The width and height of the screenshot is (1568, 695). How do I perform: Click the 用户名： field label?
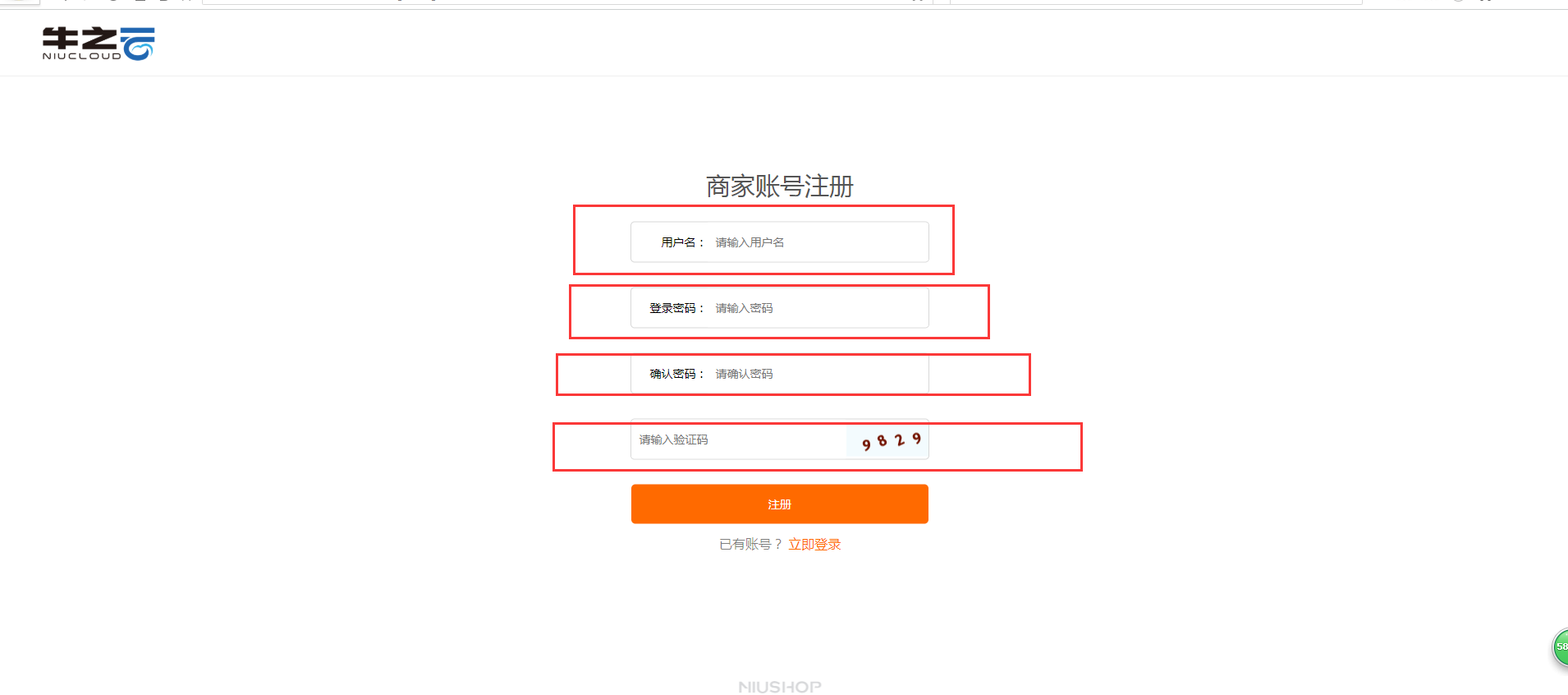(683, 242)
